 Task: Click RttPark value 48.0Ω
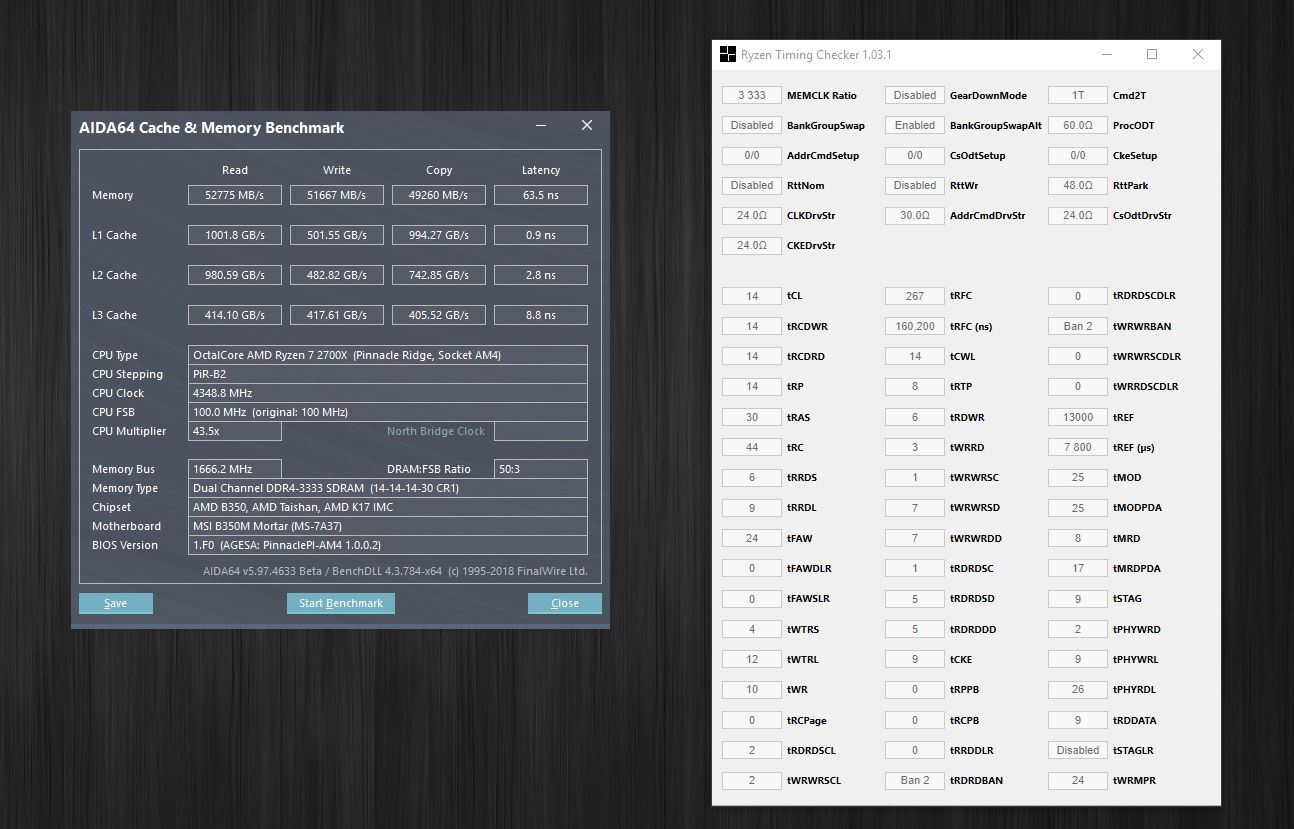(1078, 185)
